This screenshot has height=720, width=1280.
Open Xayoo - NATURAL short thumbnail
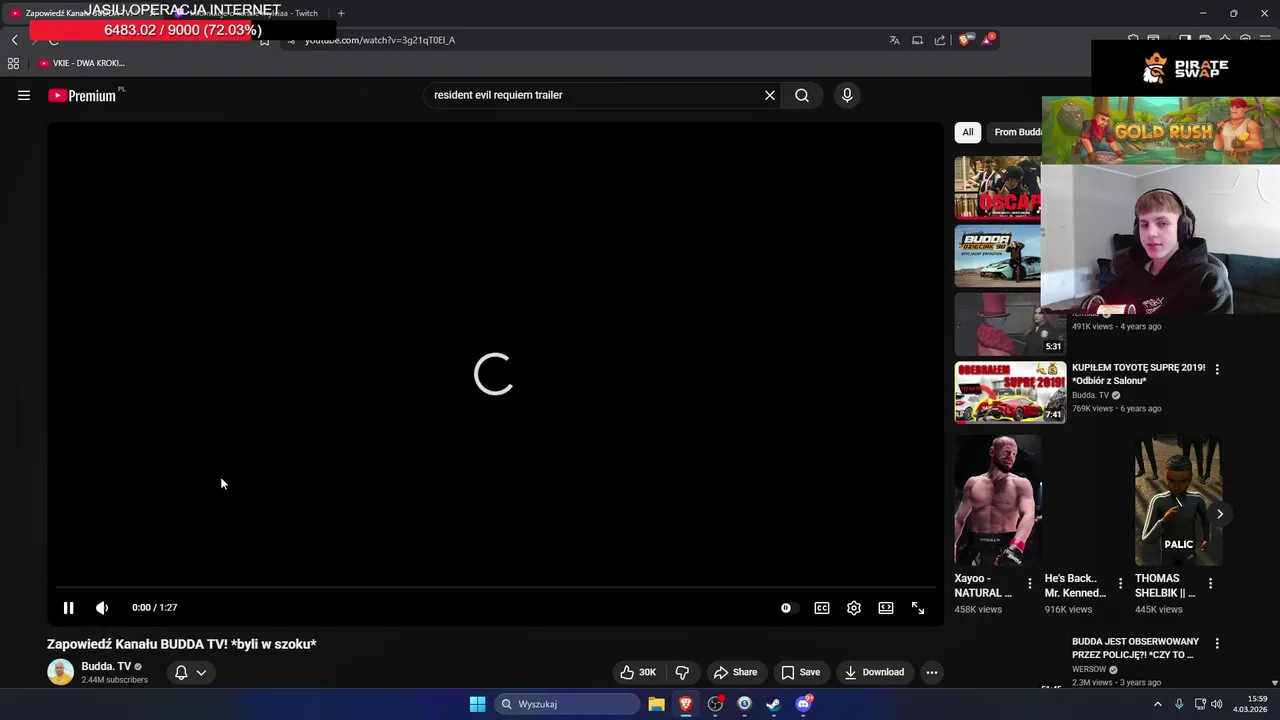(x=997, y=500)
